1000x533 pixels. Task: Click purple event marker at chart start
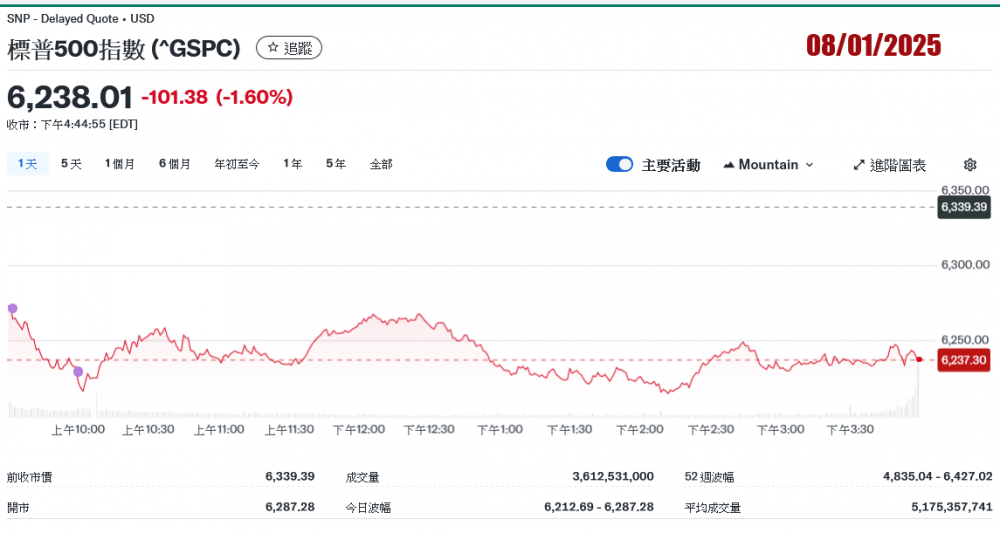click(12, 309)
